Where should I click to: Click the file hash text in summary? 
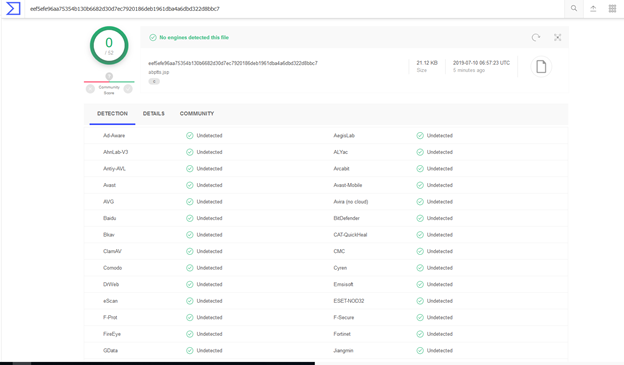[233, 63]
